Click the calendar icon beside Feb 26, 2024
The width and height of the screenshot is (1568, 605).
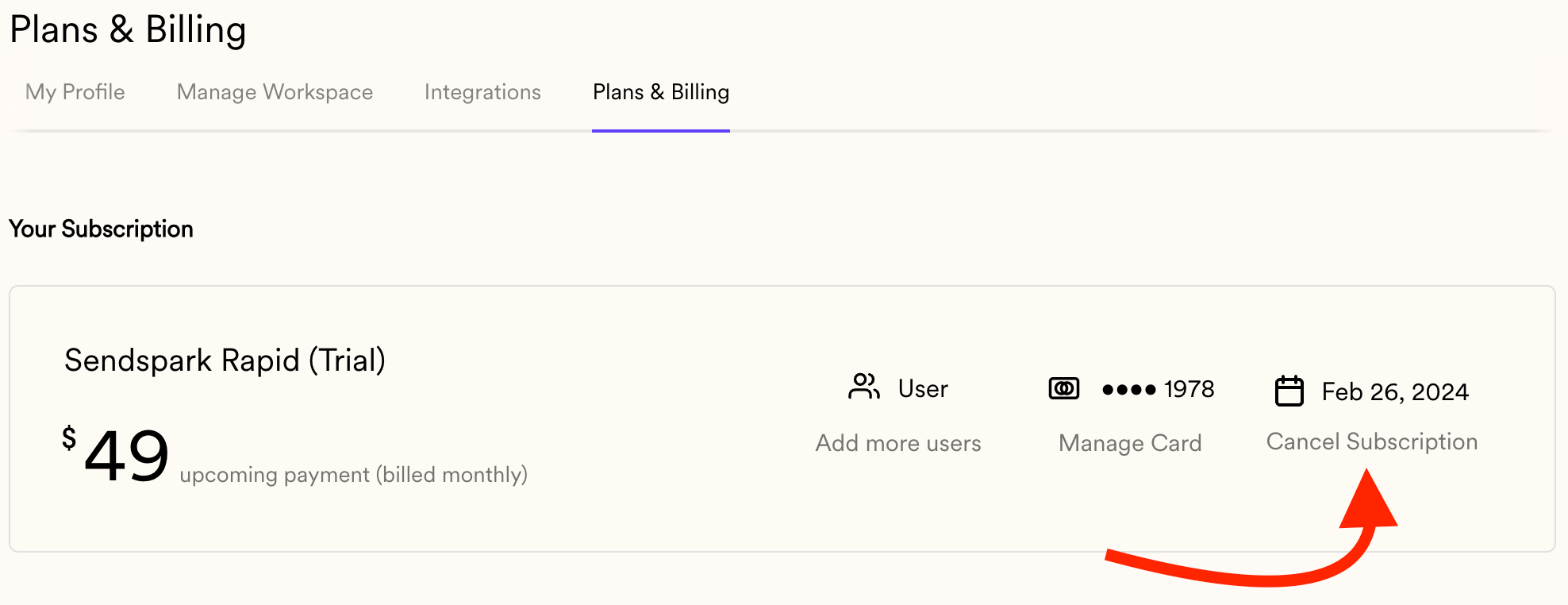point(1289,391)
